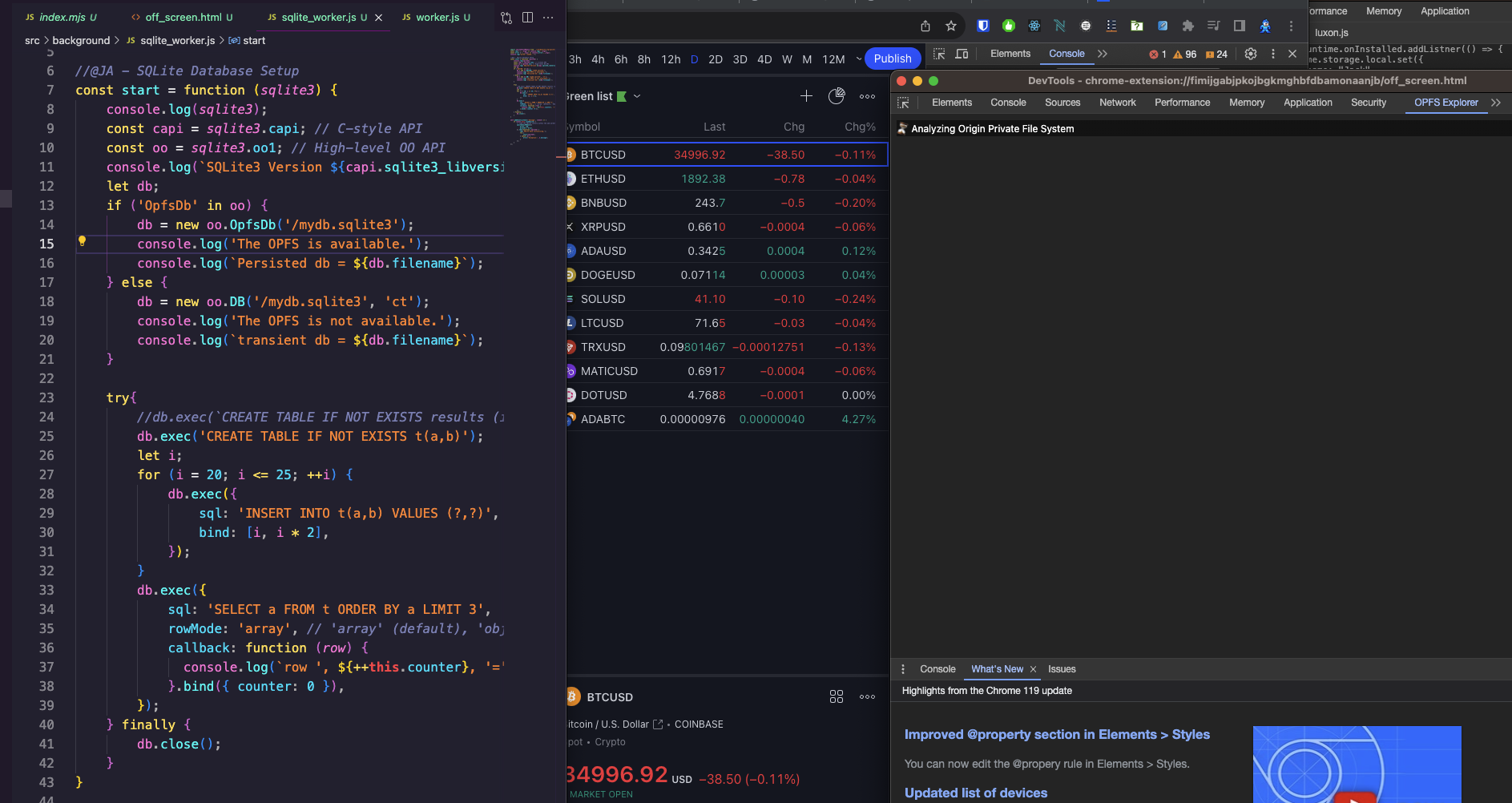Bookmark the page with the star icon
The width and height of the screenshot is (1512, 803).
pos(951,26)
